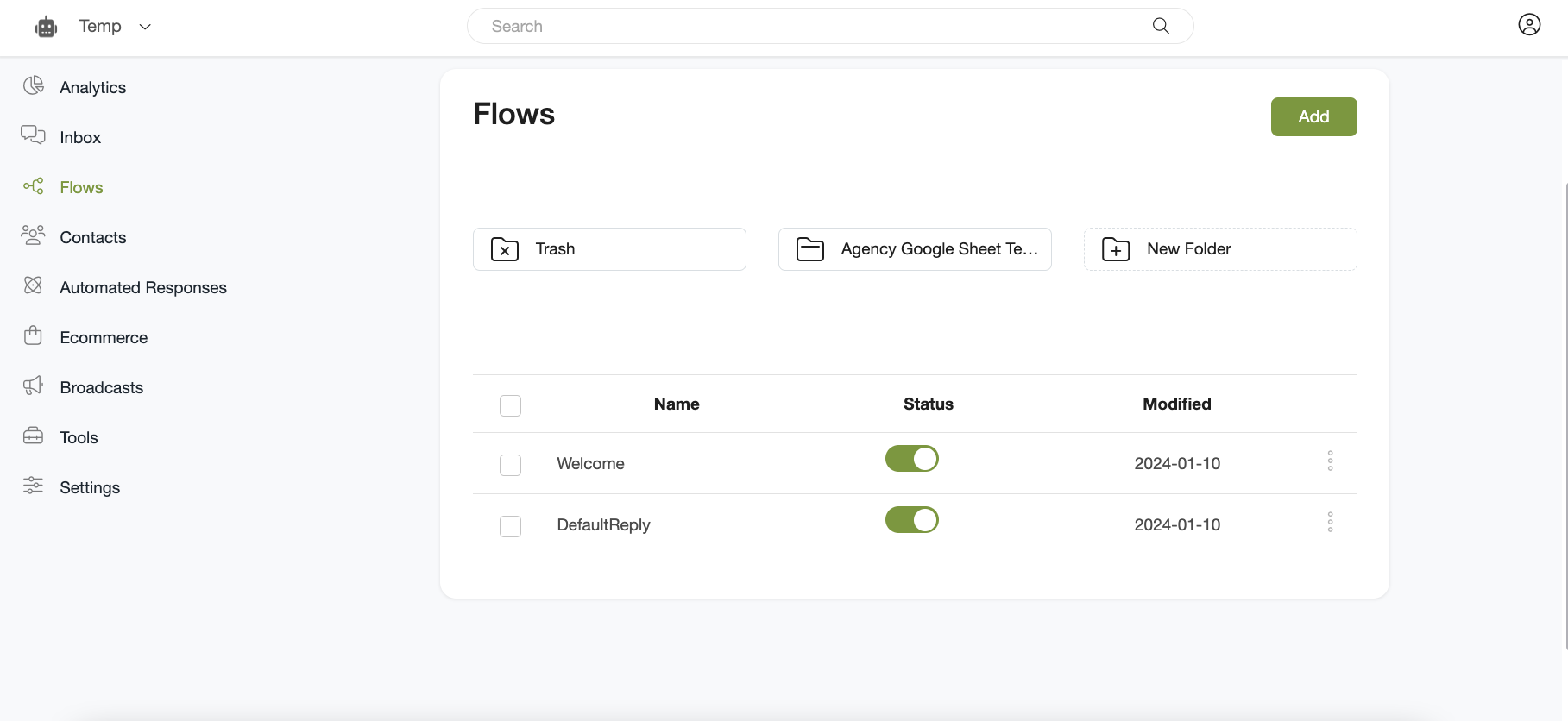Check the select-all checkbox in table header
Screen dimensions: 1568x721
(x=510, y=405)
